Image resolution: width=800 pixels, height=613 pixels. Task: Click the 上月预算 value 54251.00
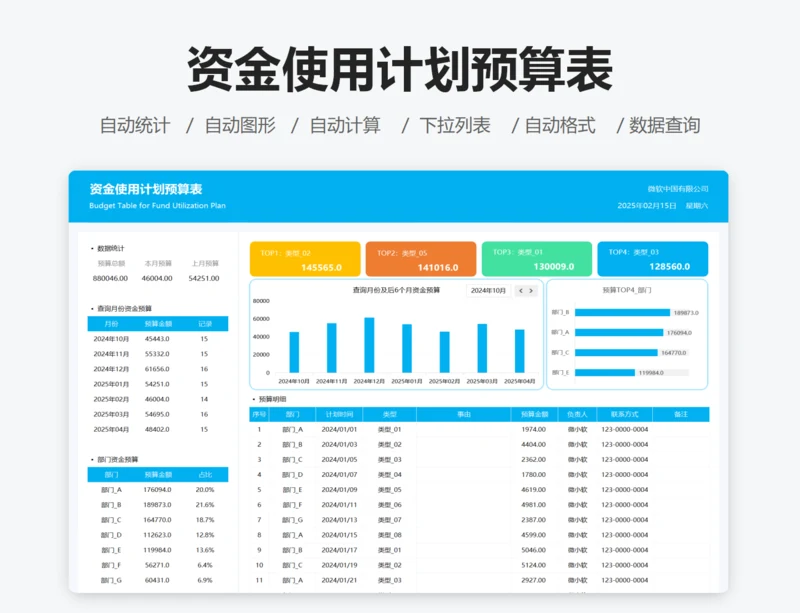[204, 278]
